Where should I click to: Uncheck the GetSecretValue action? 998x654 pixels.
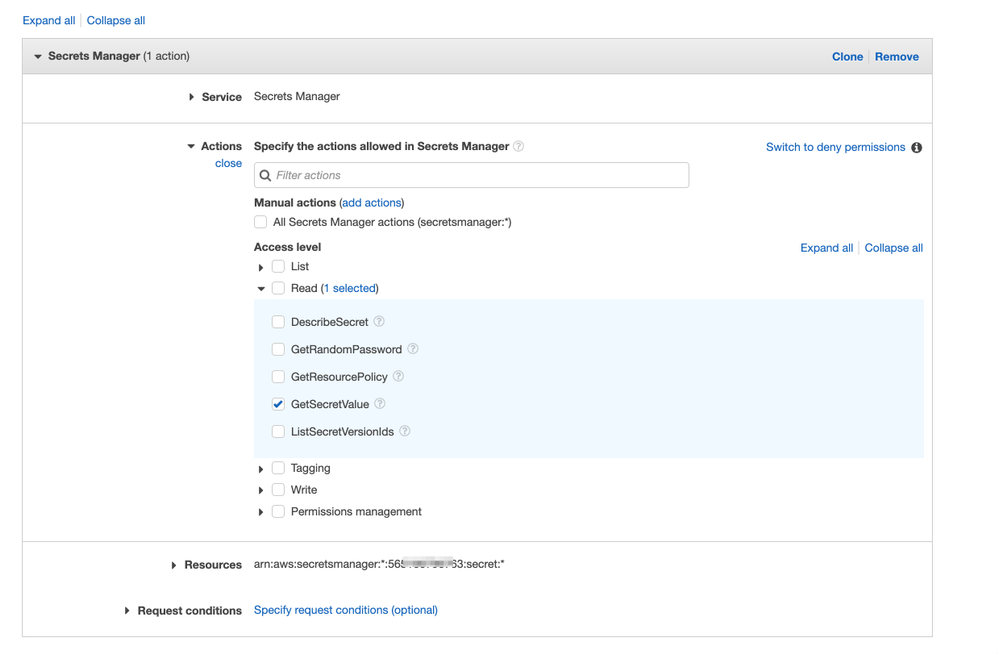point(278,404)
